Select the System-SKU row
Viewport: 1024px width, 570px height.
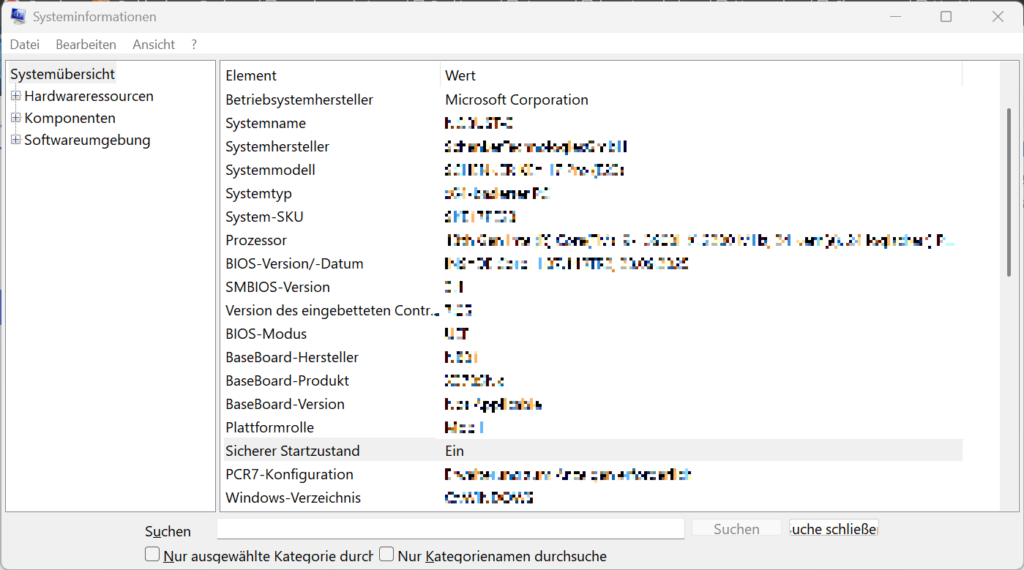click(592, 217)
